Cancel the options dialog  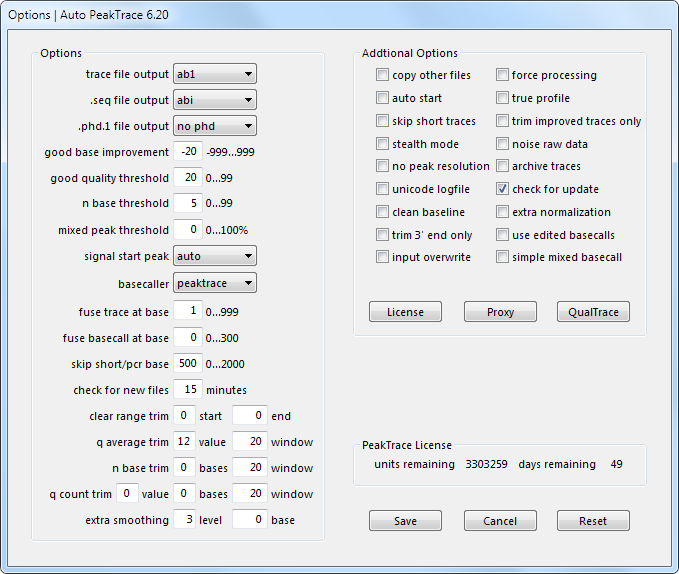(x=500, y=520)
